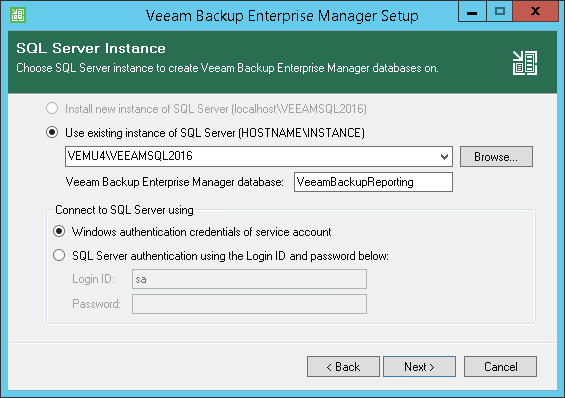
Task: Click the Veeam app icon in title bar
Action: [x=18, y=15]
